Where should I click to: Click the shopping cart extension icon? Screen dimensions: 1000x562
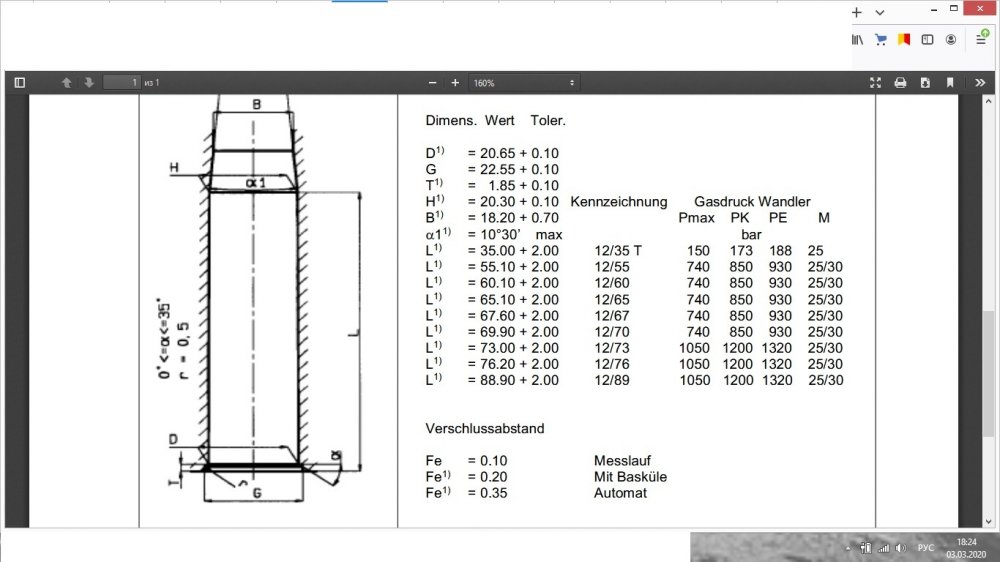point(881,40)
